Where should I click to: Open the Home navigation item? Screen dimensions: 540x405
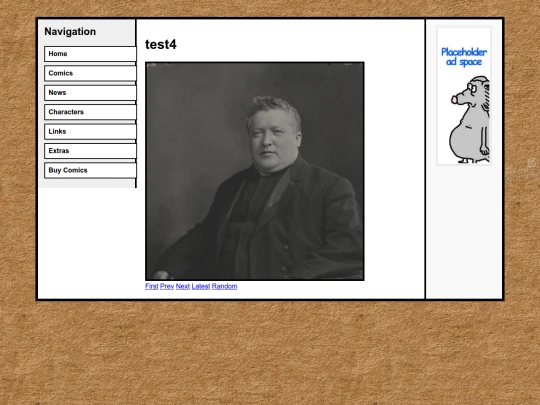coord(90,54)
